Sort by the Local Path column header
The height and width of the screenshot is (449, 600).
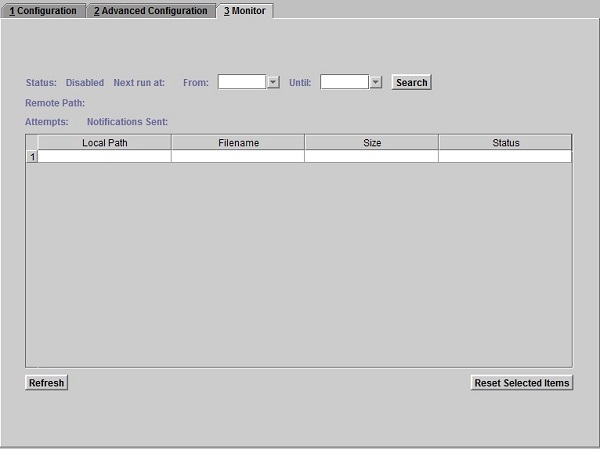coord(104,143)
